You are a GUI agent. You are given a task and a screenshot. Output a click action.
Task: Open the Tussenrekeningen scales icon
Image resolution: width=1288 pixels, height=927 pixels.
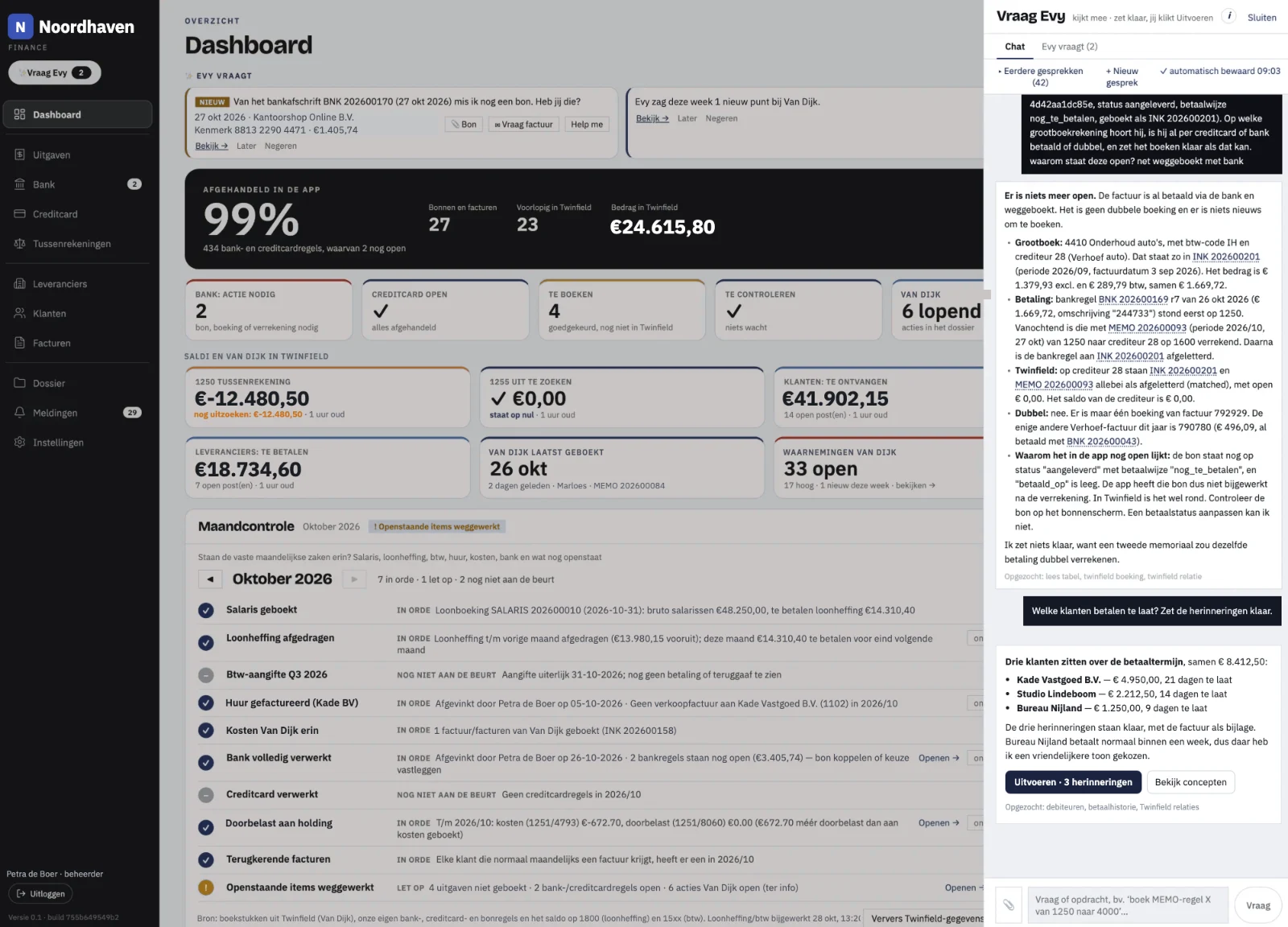20,244
